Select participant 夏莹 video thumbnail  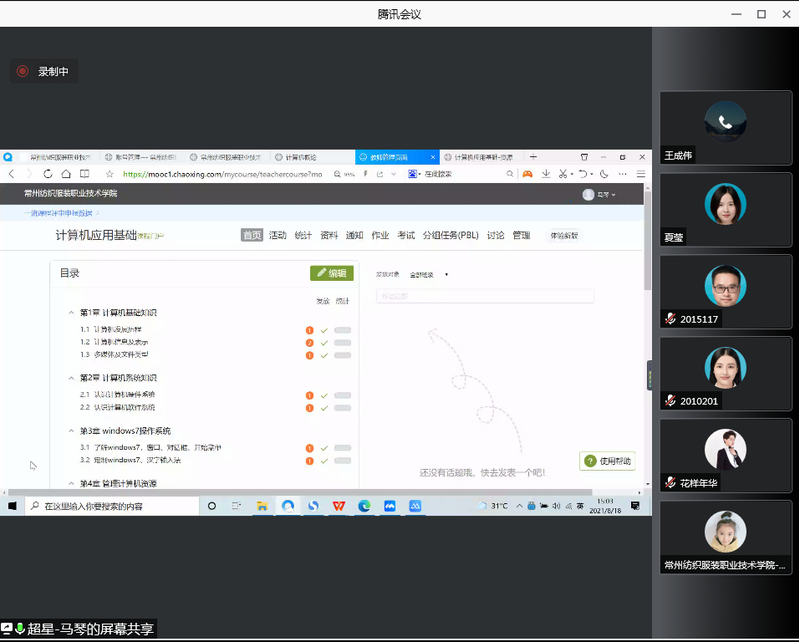tap(725, 211)
